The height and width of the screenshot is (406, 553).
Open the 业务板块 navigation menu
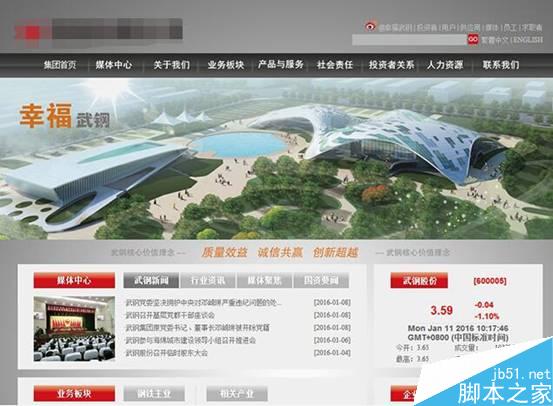[x=226, y=65]
